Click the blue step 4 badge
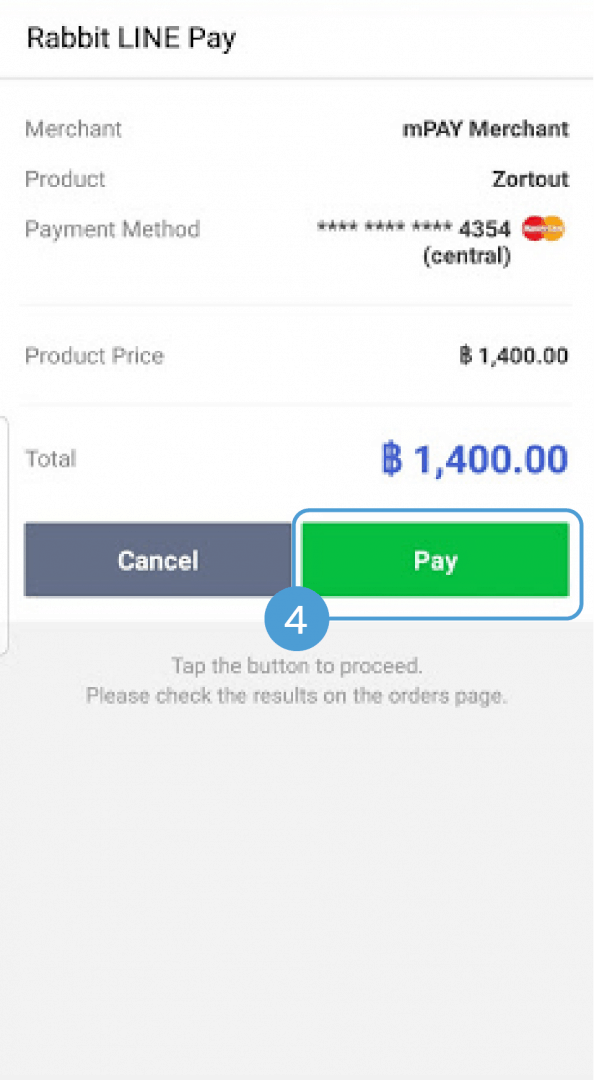The image size is (594, 1080). point(296,619)
